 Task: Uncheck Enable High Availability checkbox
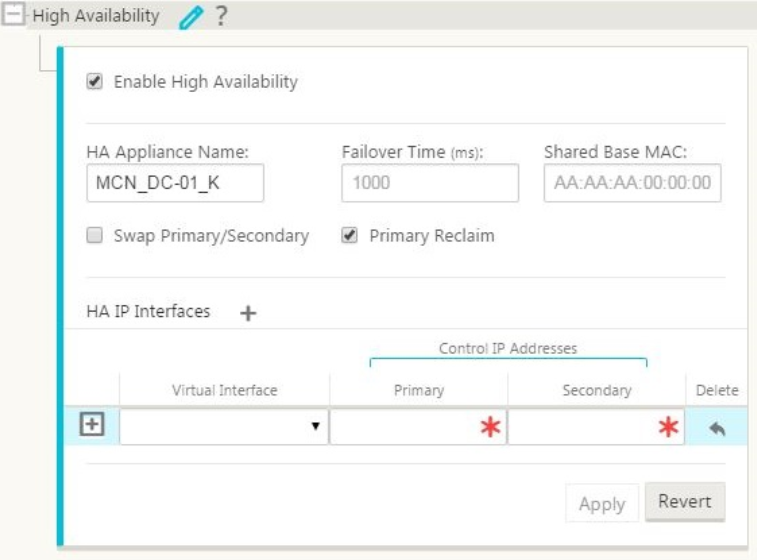tap(95, 81)
